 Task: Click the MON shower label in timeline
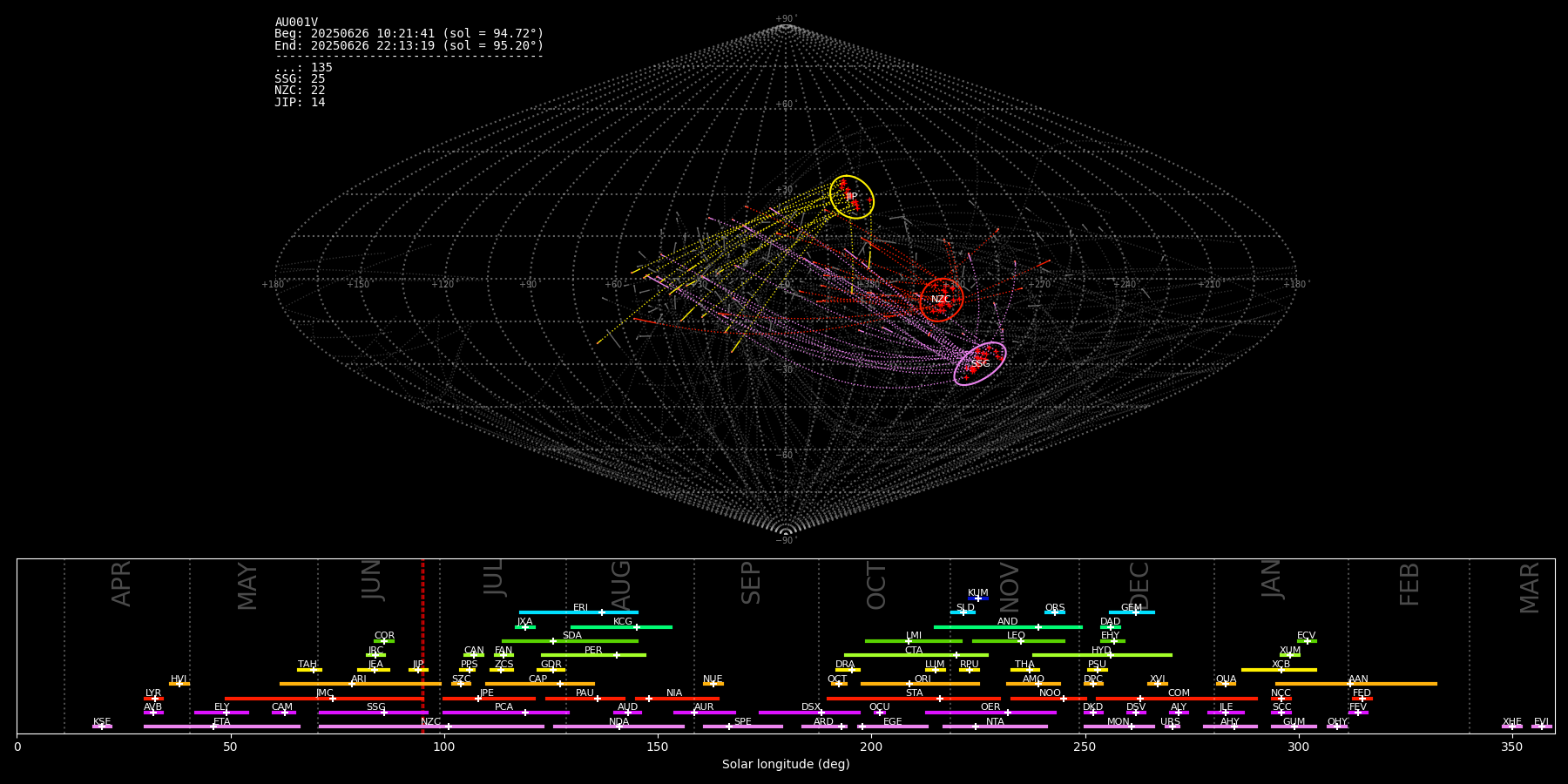[x=1119, y=722]
